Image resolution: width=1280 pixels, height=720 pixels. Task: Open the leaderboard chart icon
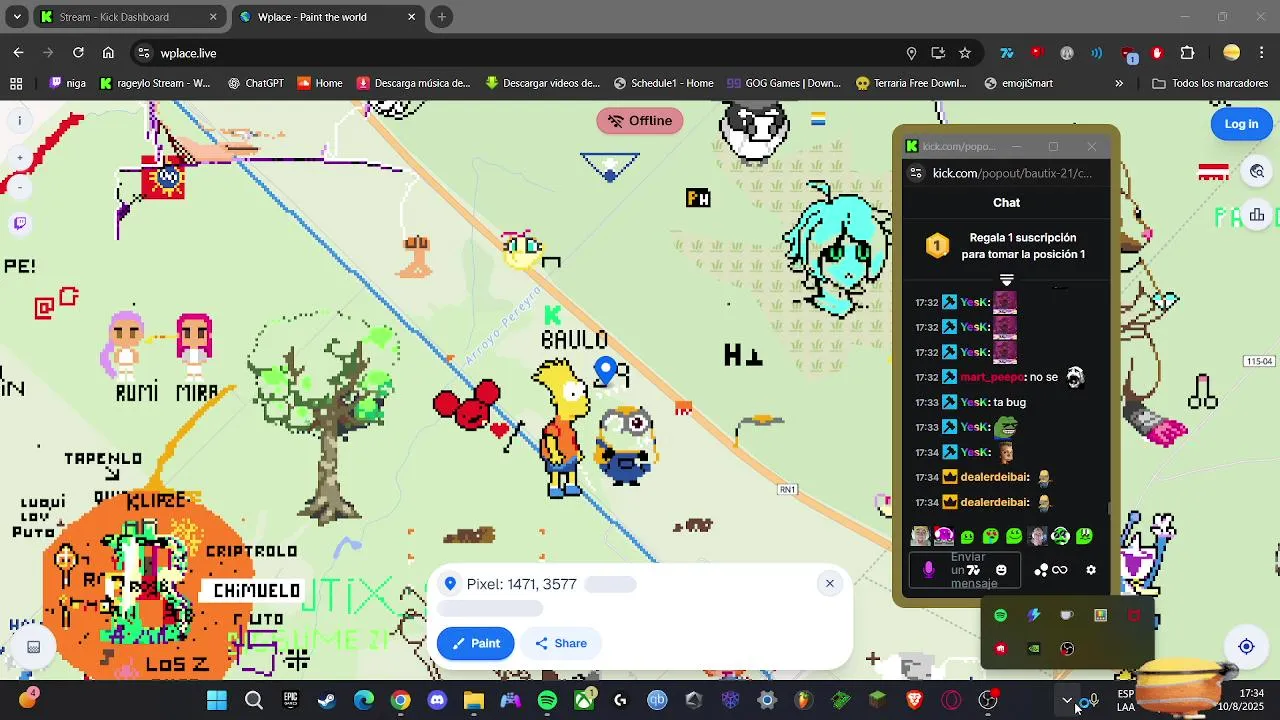[1257, 215]
